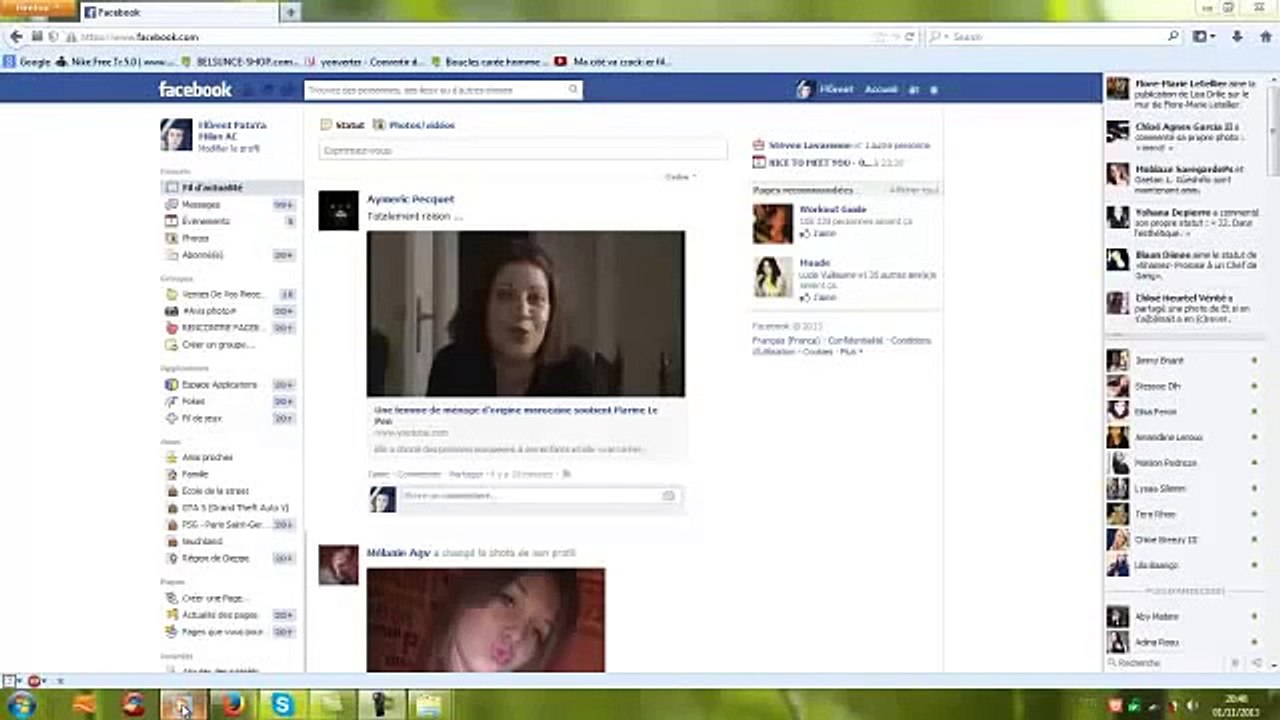Click Accueil in the blue header
1280x720 pixels.
[881, 89]
